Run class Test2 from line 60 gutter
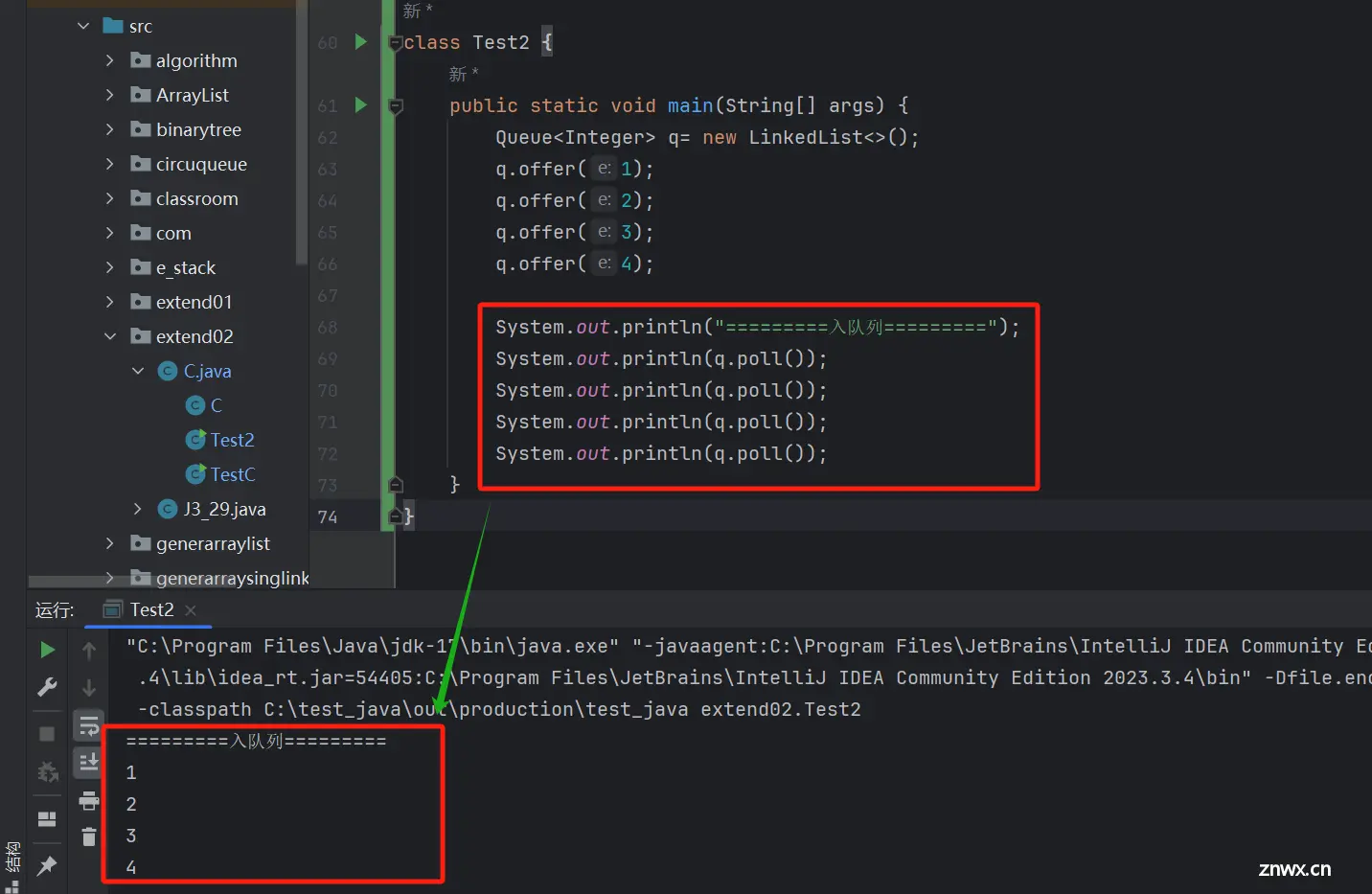This screenshot has height=894, width=1372. [x=361, y=42]
